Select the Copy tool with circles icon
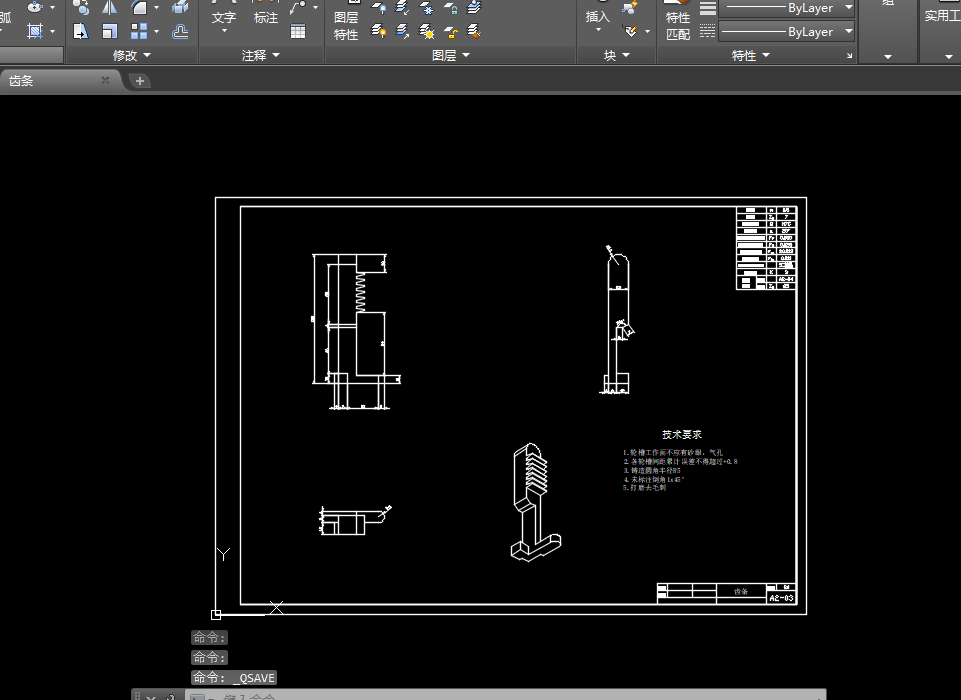 [x=80, y=7]
